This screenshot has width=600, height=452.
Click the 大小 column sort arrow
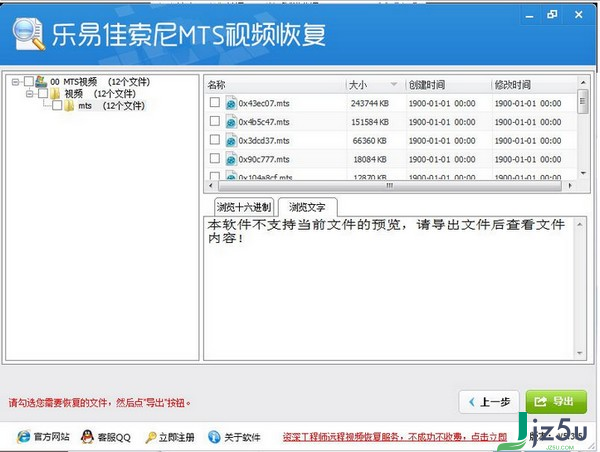(x=393, y=84)
